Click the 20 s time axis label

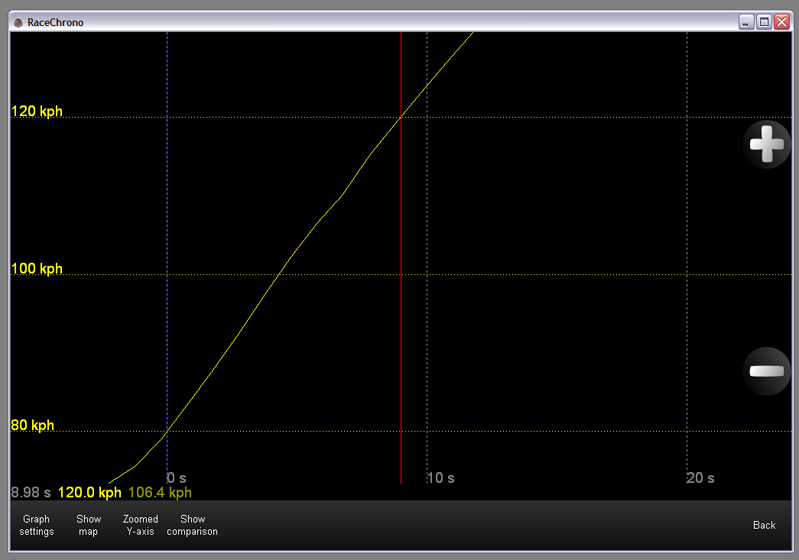tap(701, 478)
